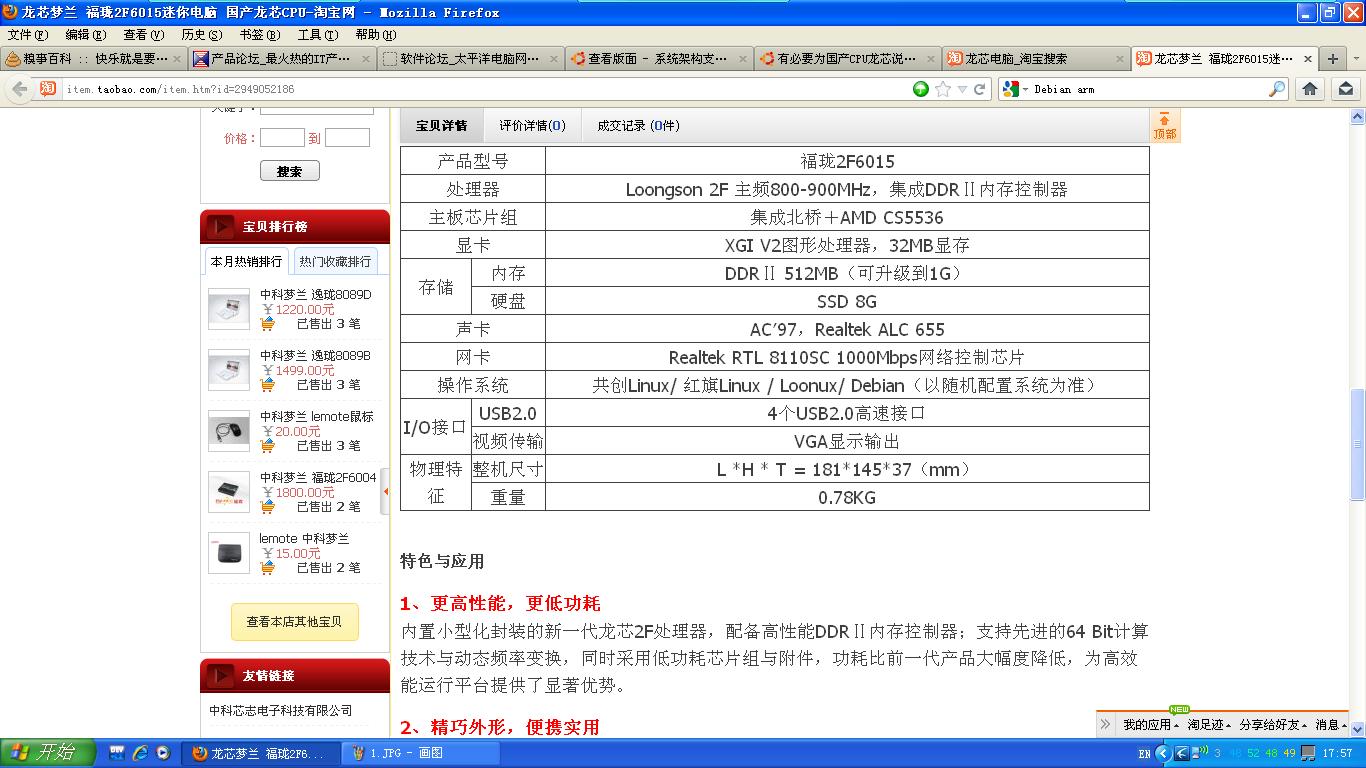1366x768 pixels.
Task: Open the 中科梦兰 逸珑8089B product link
Action: coord(315,356)
